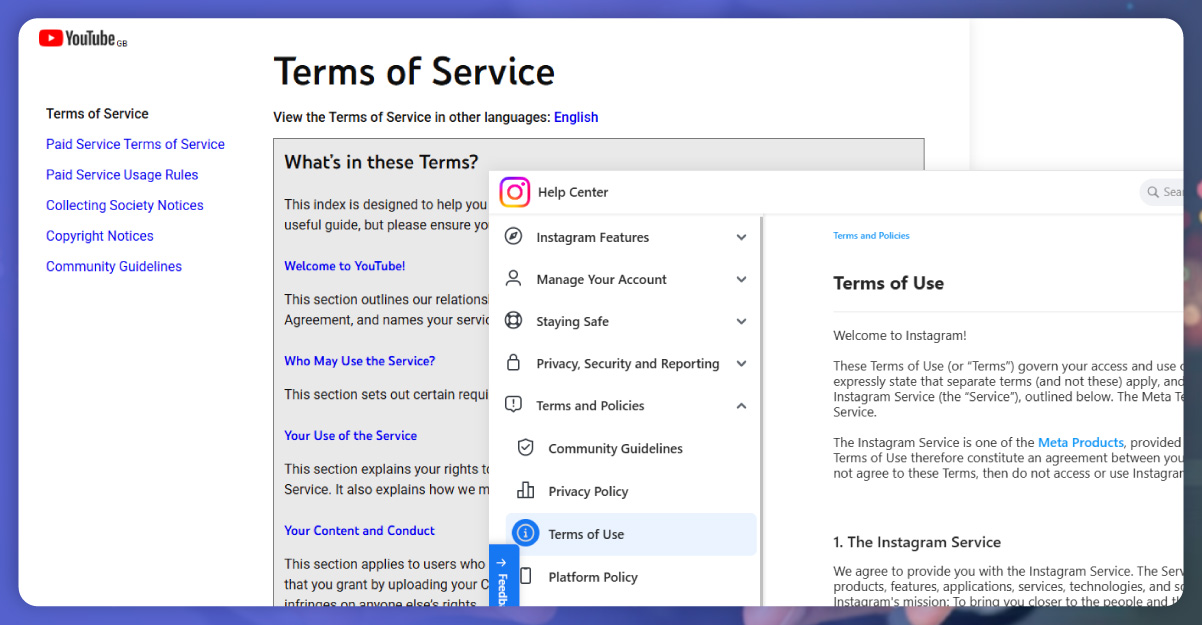The width and height of the screenshot is (1202, 625).
Task: Select Copyright Notices in YouTube sidebar
Action: (100, 236)
